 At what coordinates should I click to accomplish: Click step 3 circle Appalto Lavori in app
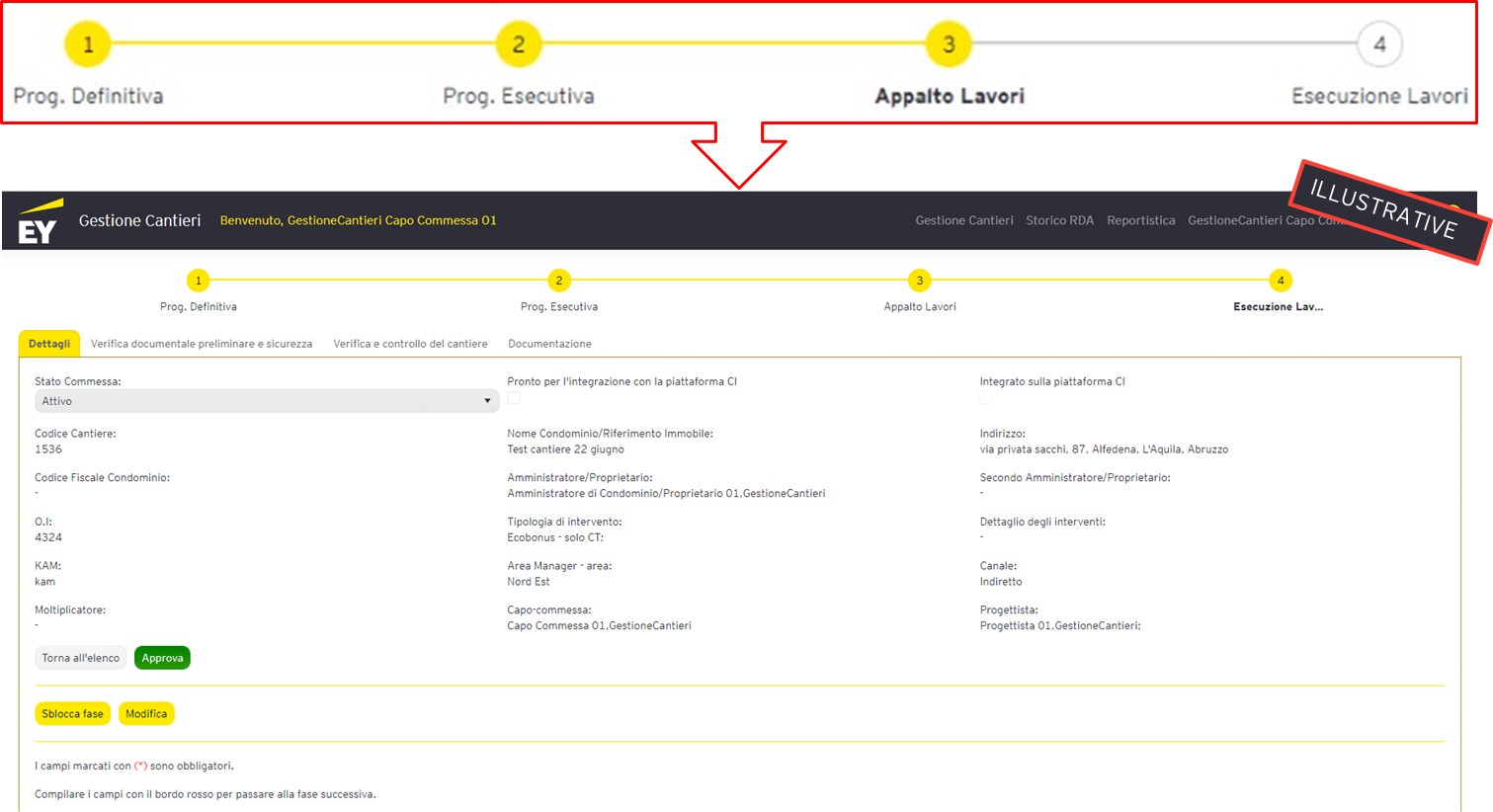pyautogui.click(x=920, y=281)
